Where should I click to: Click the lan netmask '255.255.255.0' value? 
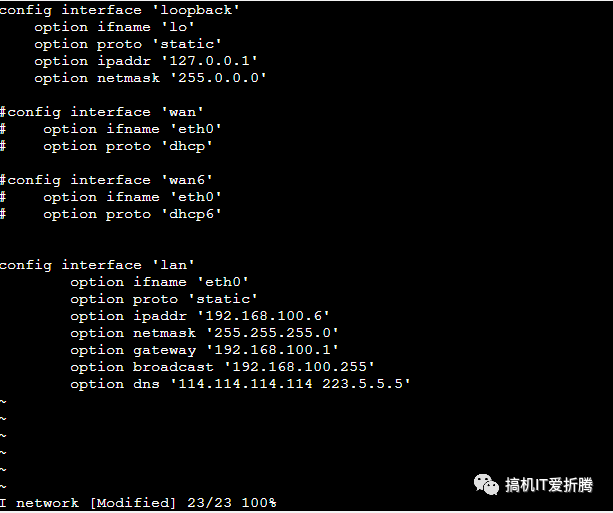point(272,333)
